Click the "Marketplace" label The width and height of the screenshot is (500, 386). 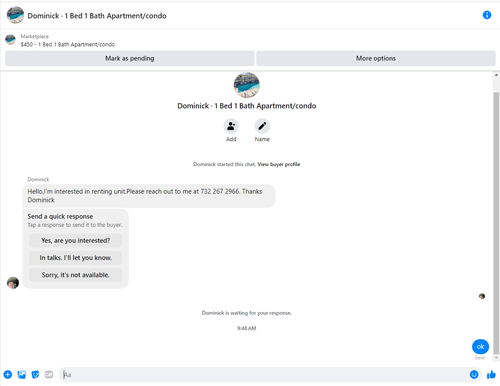click(35, 36)
